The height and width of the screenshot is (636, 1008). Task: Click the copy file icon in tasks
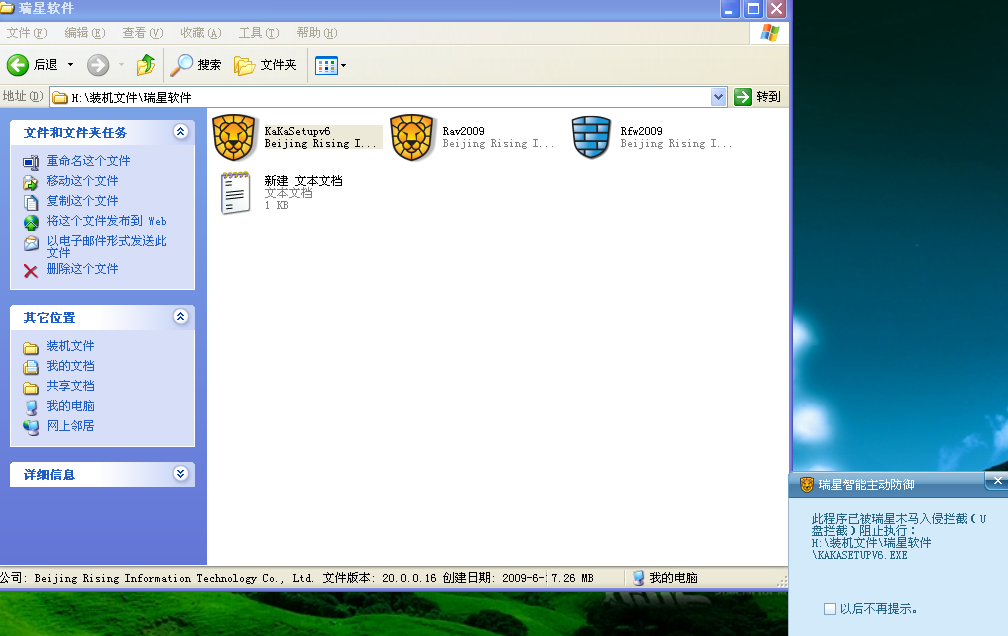click(x=31, y=202)
